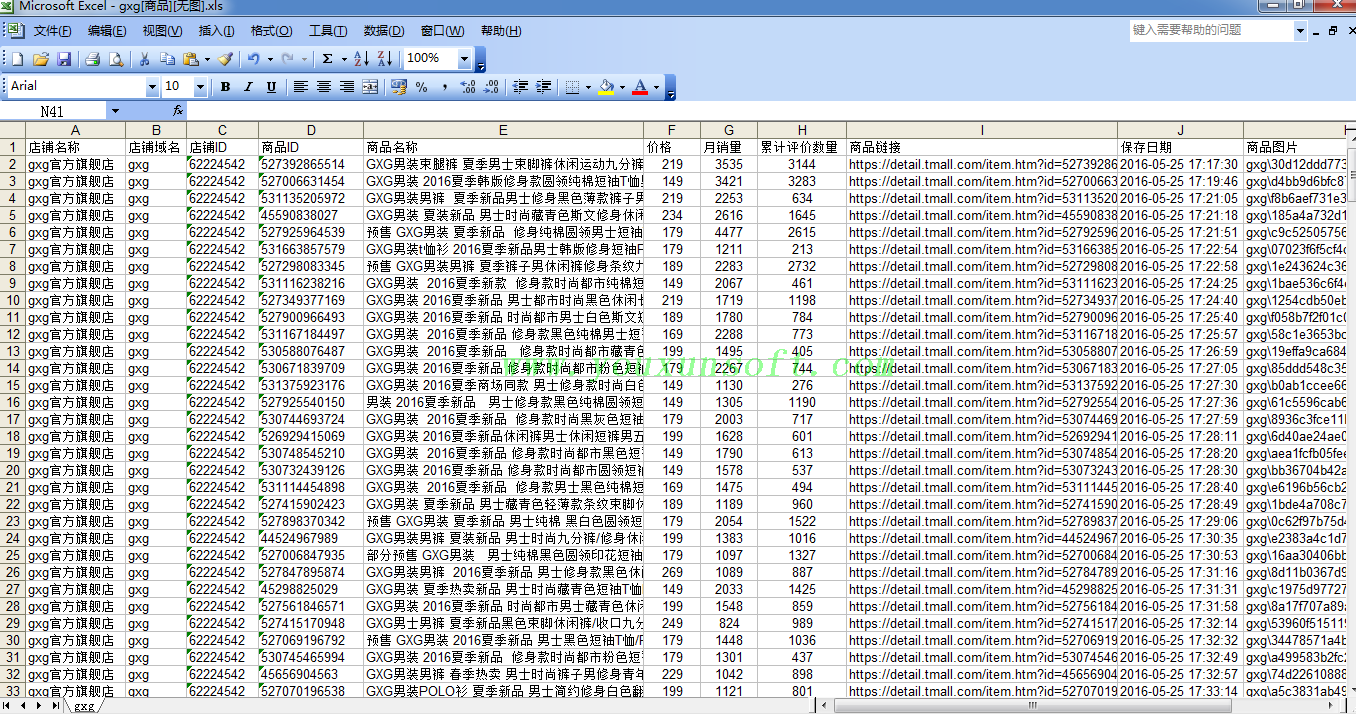
Task: Undo the last action
Action: point(254,59)
